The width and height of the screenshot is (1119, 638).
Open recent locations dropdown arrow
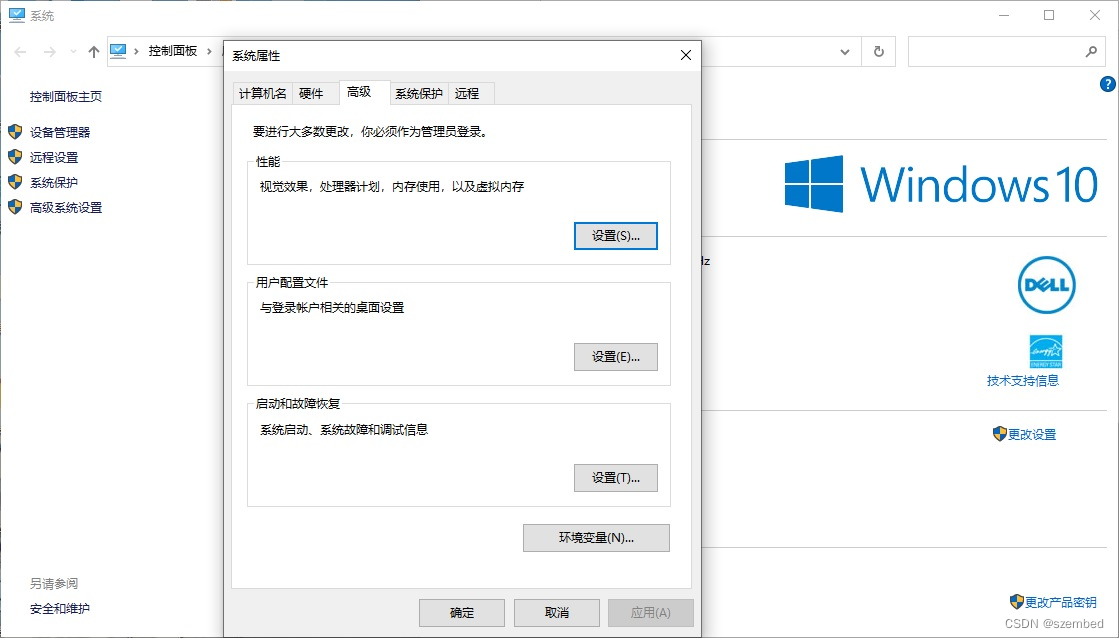tap(74, 51)
